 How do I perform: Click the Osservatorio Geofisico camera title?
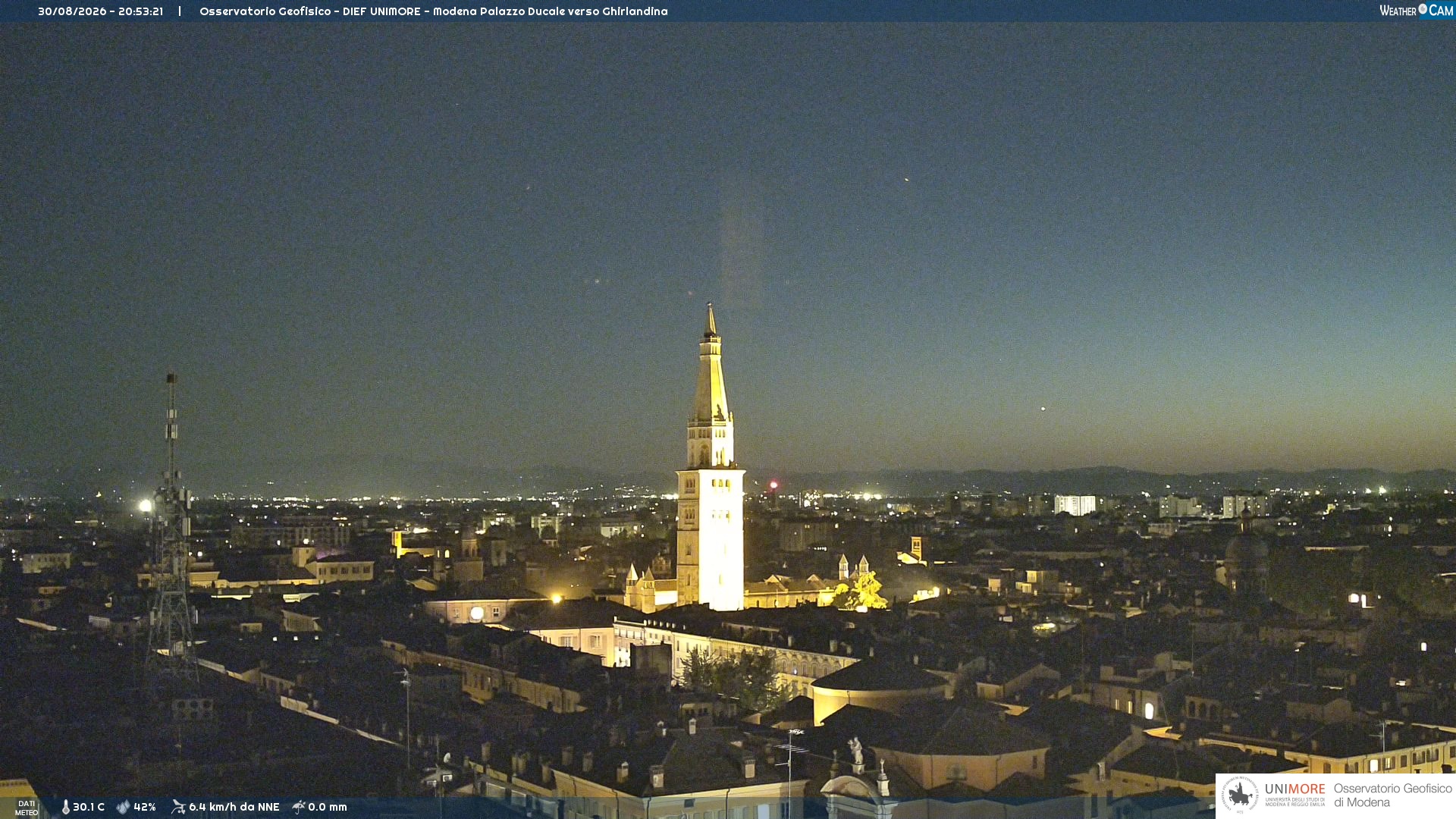click(434, 11)
